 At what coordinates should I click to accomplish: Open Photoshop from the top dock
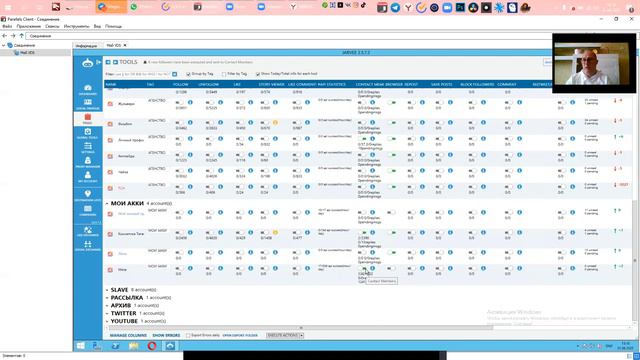point(460,7)
